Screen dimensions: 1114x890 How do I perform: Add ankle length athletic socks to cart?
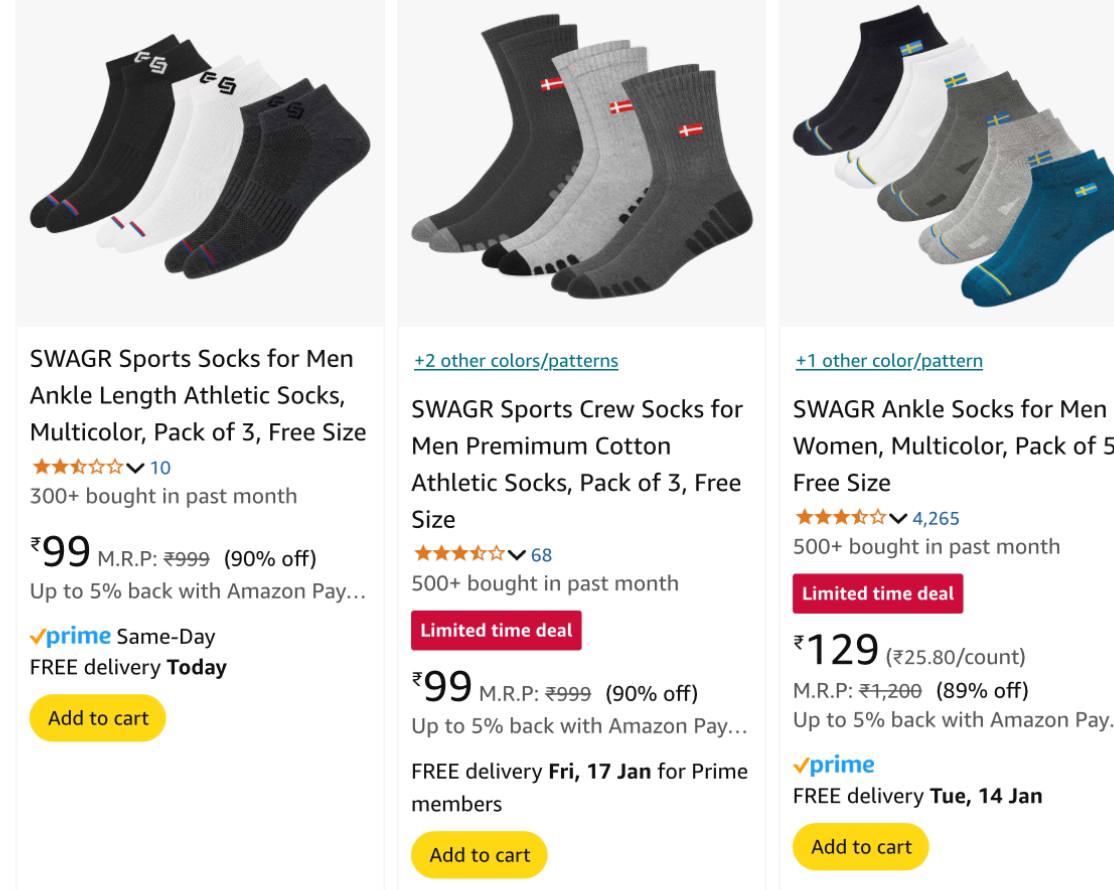coord(97,718)
